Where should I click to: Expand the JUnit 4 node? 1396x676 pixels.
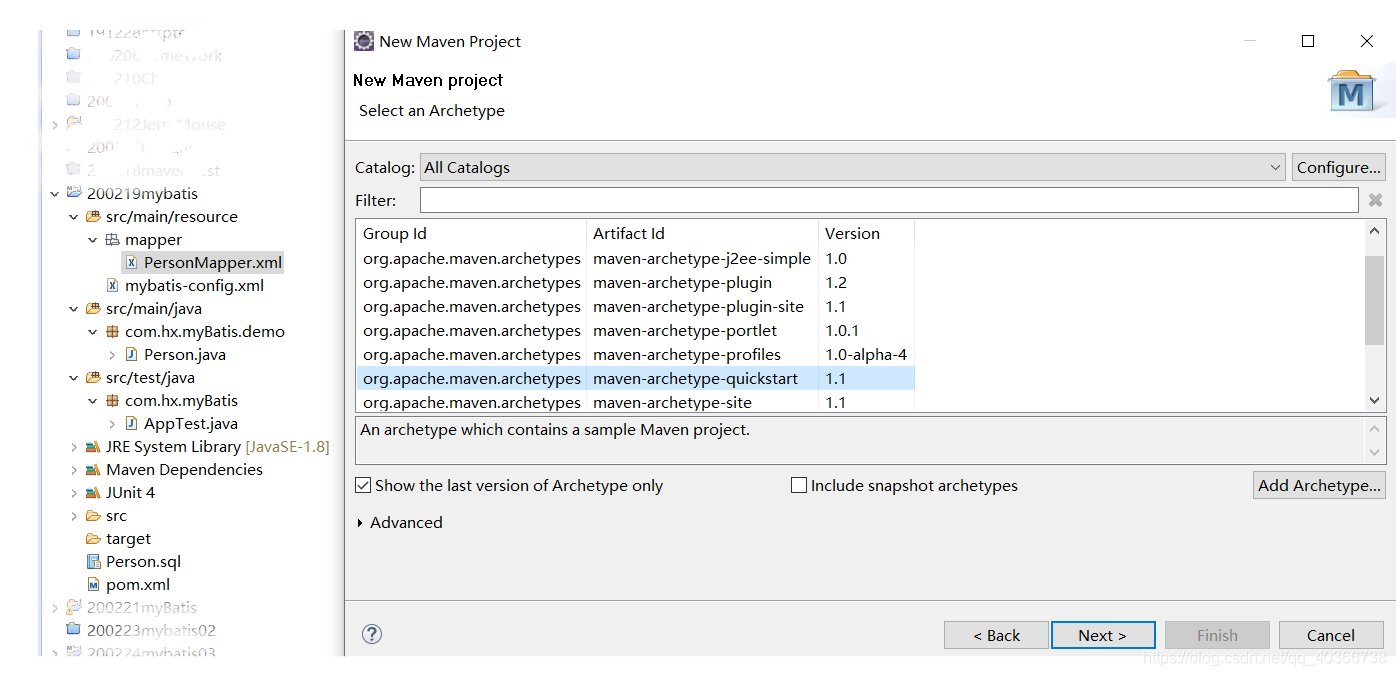pos(74,493)
